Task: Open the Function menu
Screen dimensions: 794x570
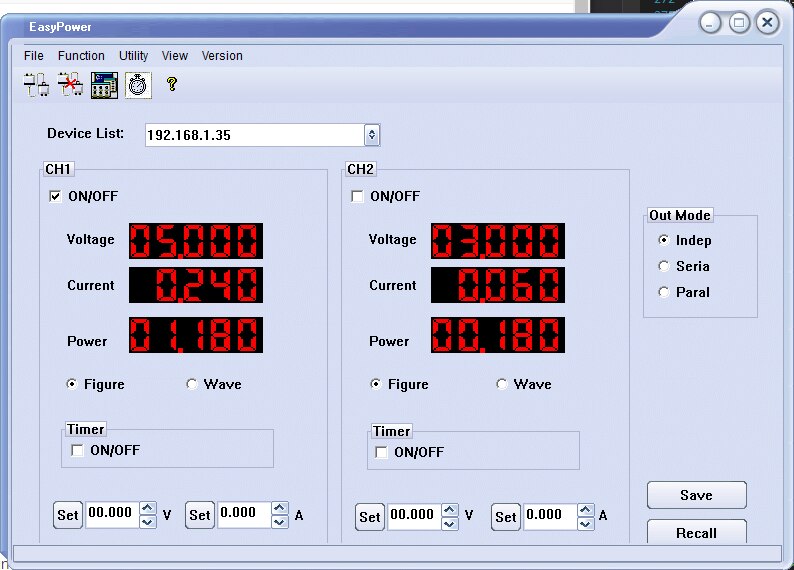Action: tap(81, 56)
